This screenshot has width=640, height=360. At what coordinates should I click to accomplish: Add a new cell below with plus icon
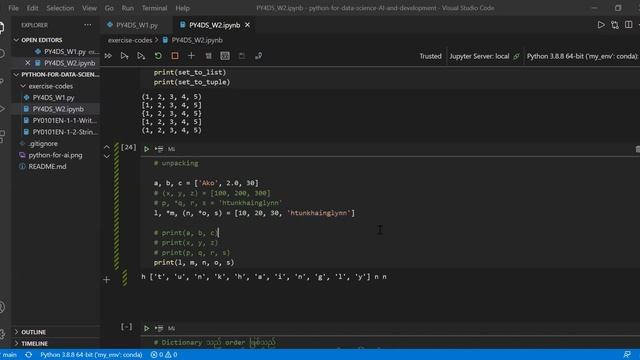tap(107, 280)
